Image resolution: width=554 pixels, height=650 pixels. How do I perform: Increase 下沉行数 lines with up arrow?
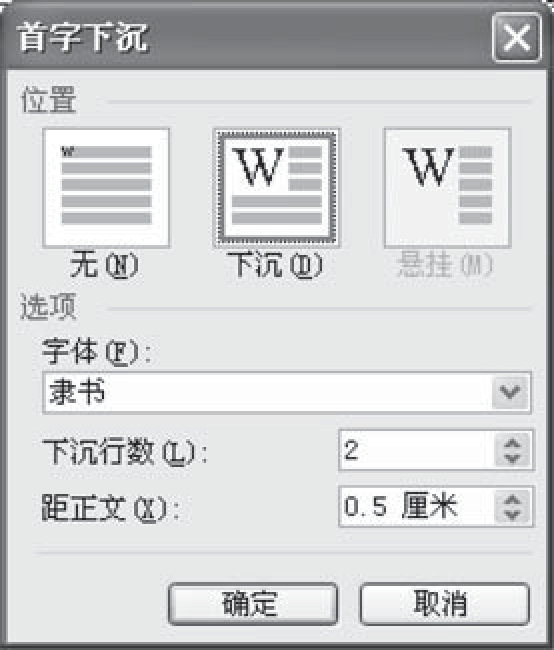pyautogui.click(x=513, y=443)
